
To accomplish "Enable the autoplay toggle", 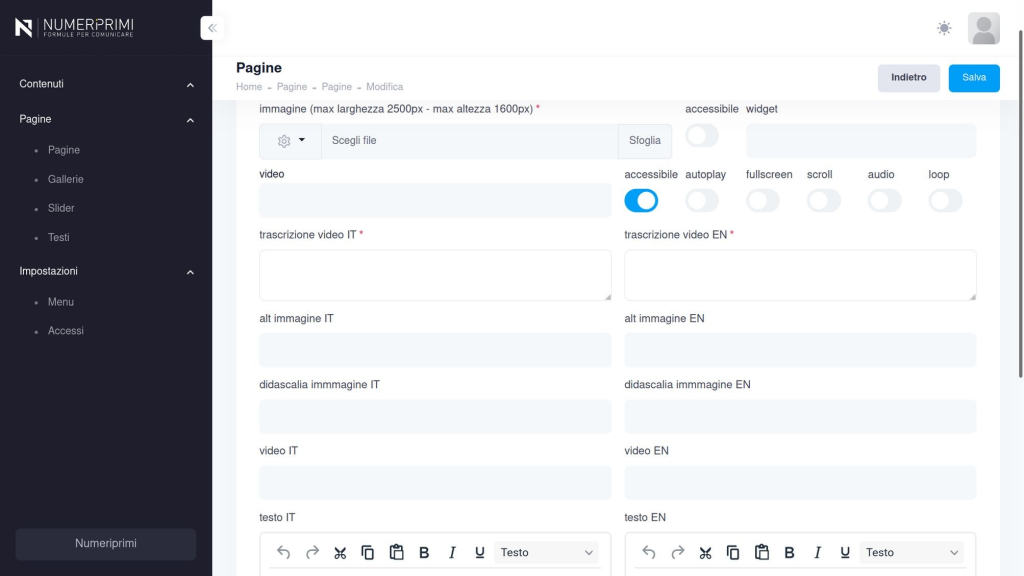I will [702, 200].
